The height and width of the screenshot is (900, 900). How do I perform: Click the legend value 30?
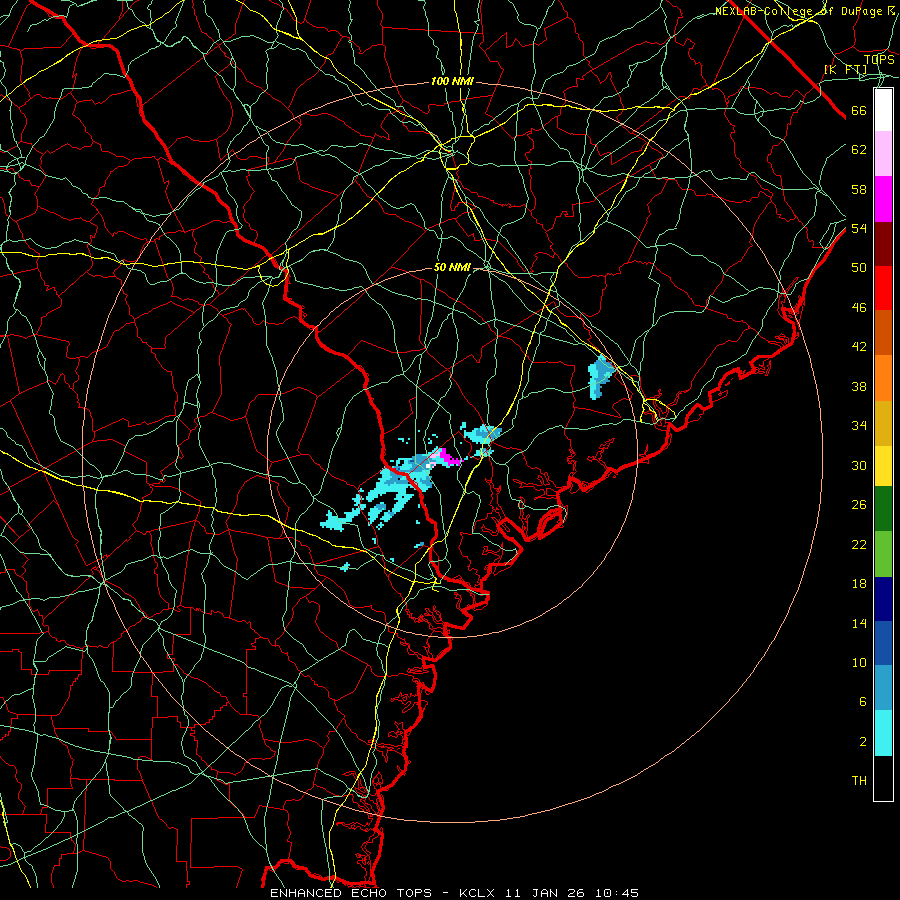[859, 465]
